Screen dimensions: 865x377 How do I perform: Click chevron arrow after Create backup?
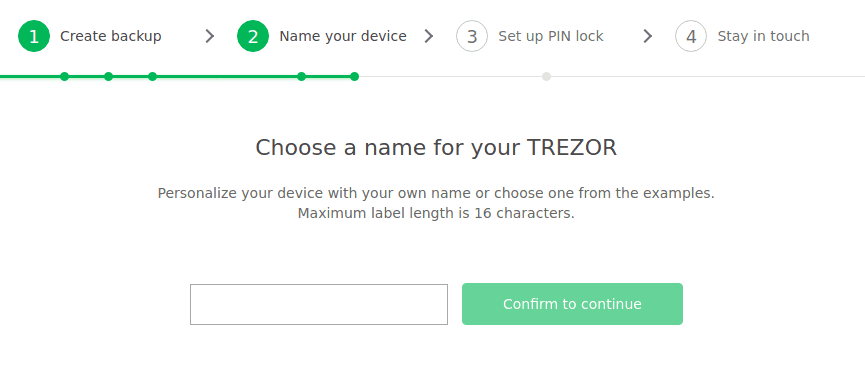click(x=210, y=36)
